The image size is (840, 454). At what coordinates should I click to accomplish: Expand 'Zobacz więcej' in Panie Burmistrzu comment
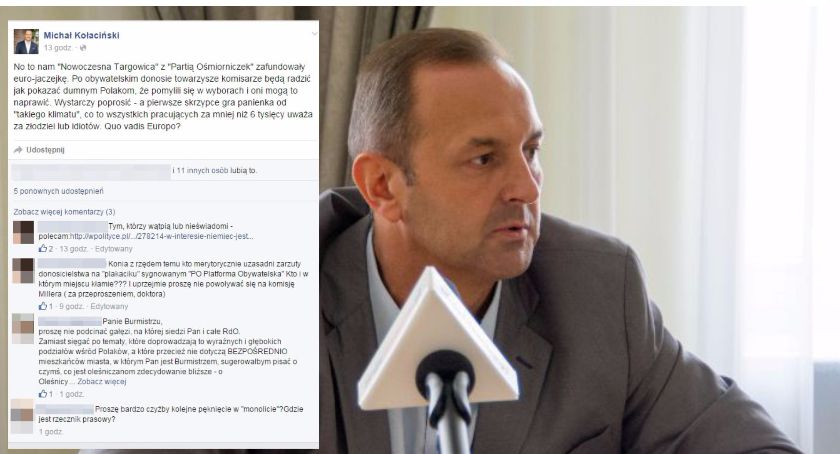point(102,382)
